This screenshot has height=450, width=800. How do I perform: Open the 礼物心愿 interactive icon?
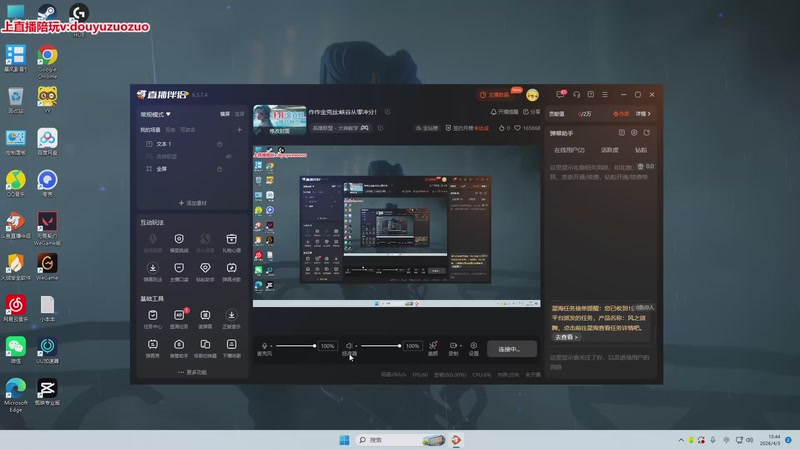click(x=232, y=239)
